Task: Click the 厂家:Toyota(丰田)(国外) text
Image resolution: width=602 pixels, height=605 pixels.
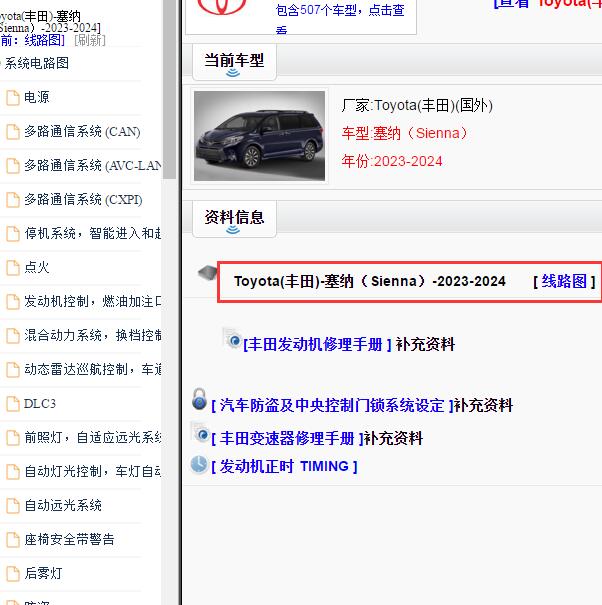Action: tap(417, 105)
